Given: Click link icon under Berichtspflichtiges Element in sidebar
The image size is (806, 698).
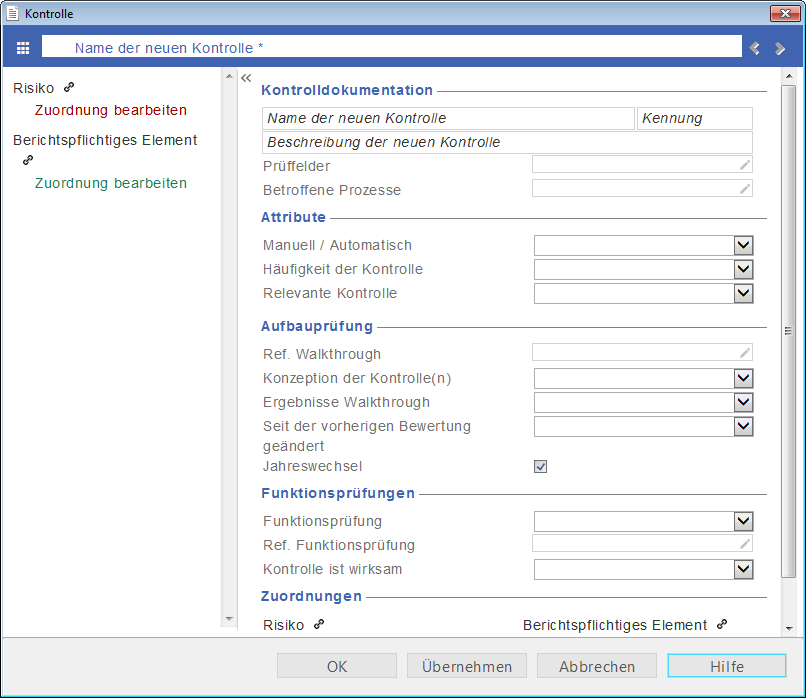Looking at the screenshot, I should 28,160.
